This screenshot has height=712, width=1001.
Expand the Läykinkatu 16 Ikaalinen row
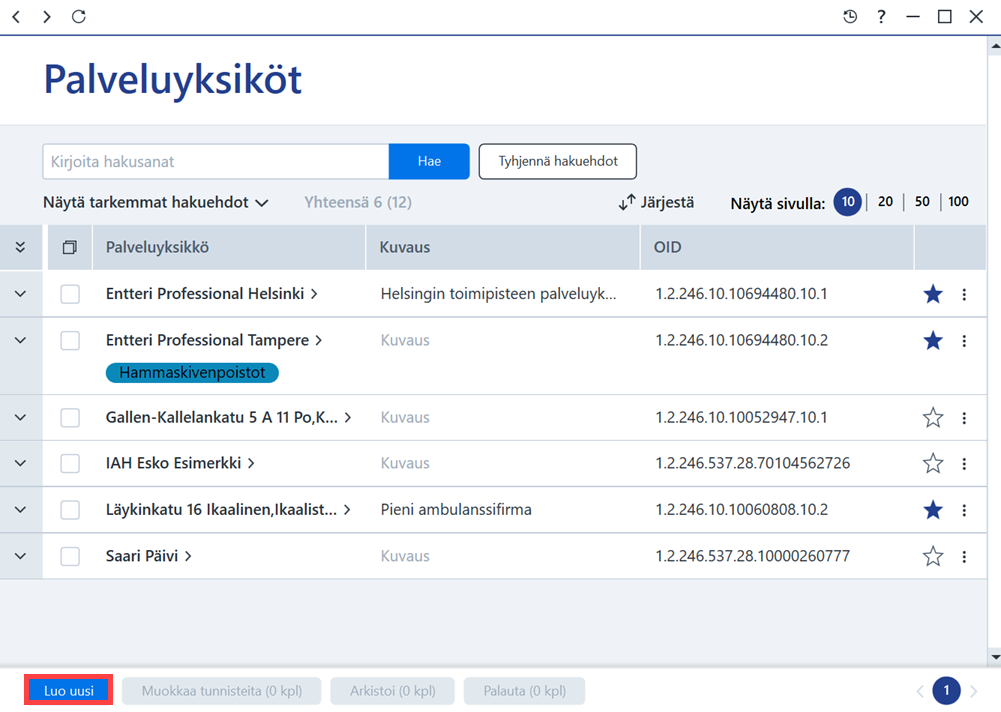(x=20, y=510)
